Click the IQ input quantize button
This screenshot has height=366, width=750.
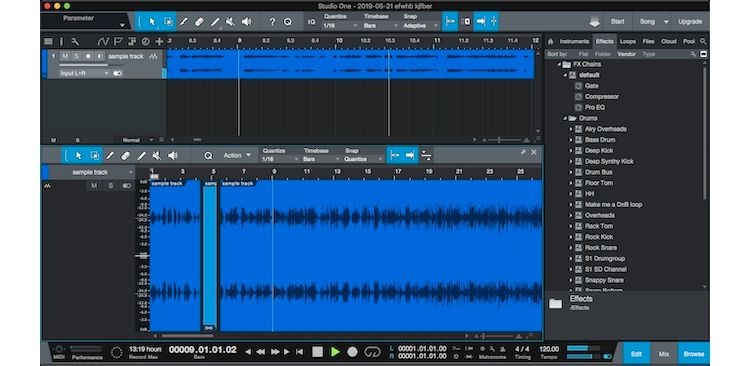[x=311, y=22]
